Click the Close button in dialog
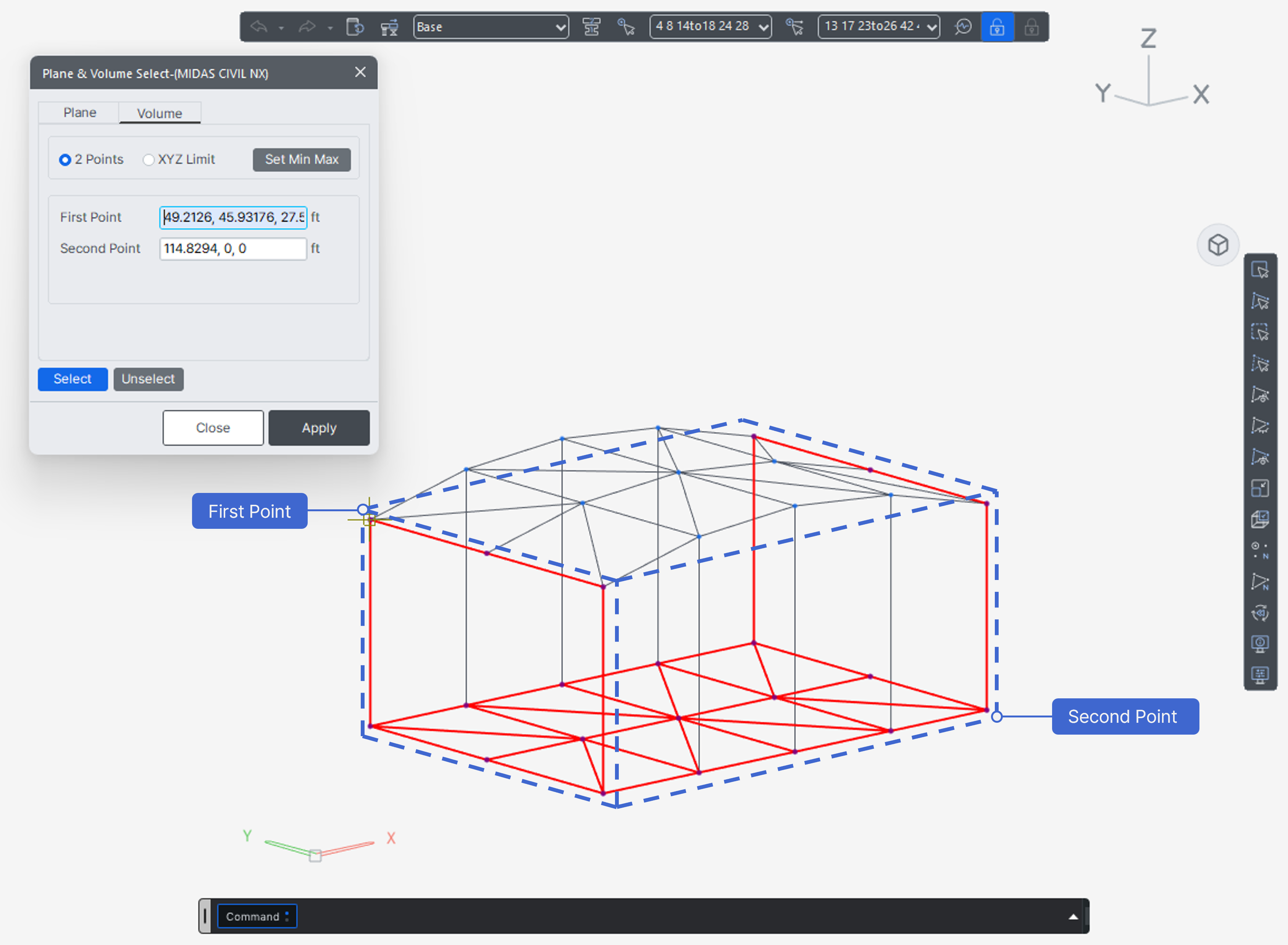 tap(213, 428)
